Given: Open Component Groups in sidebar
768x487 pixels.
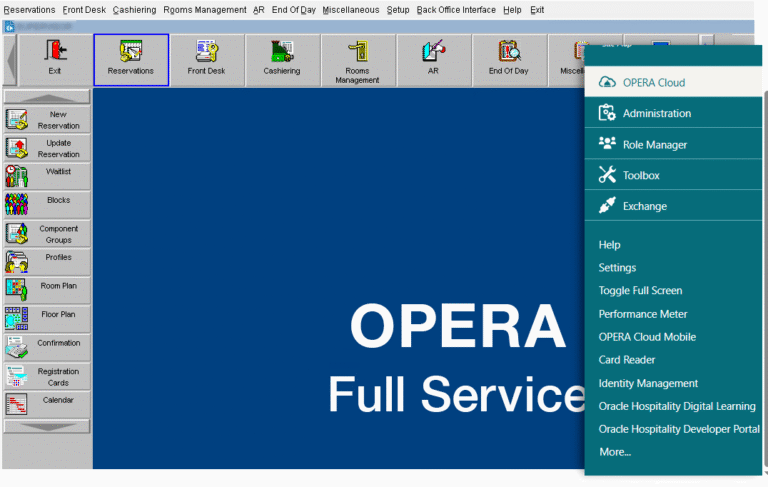Looking at the screenshot, I should coord(47,234).
